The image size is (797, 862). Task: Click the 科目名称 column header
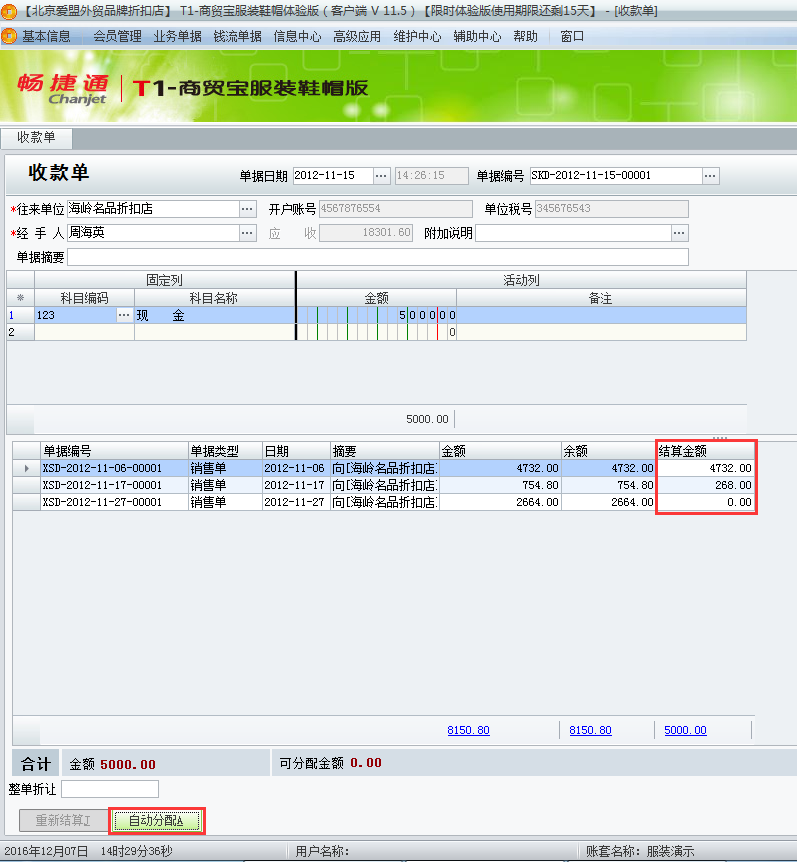(214, 298)
